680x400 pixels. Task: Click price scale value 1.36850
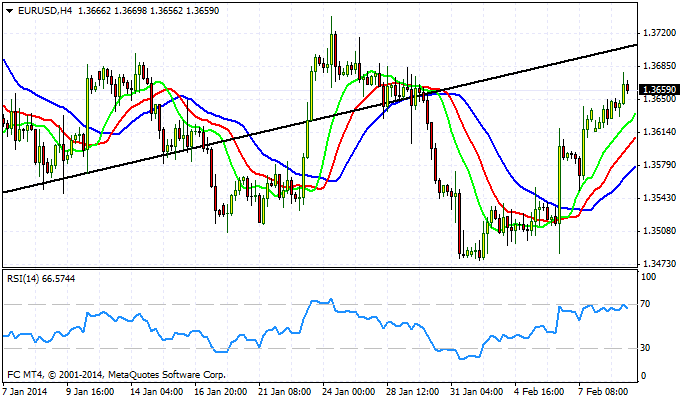[660, 66]
